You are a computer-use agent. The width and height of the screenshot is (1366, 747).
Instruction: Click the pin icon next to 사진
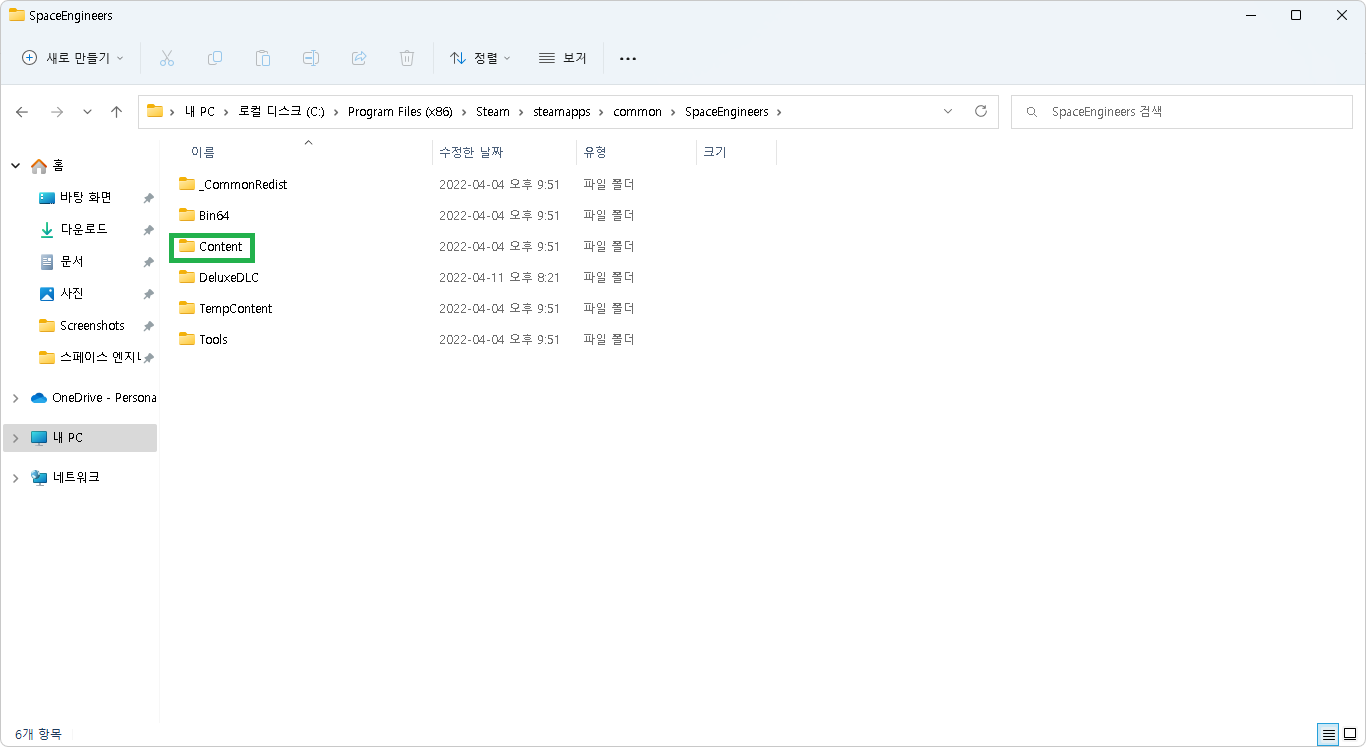pos(148,294)
